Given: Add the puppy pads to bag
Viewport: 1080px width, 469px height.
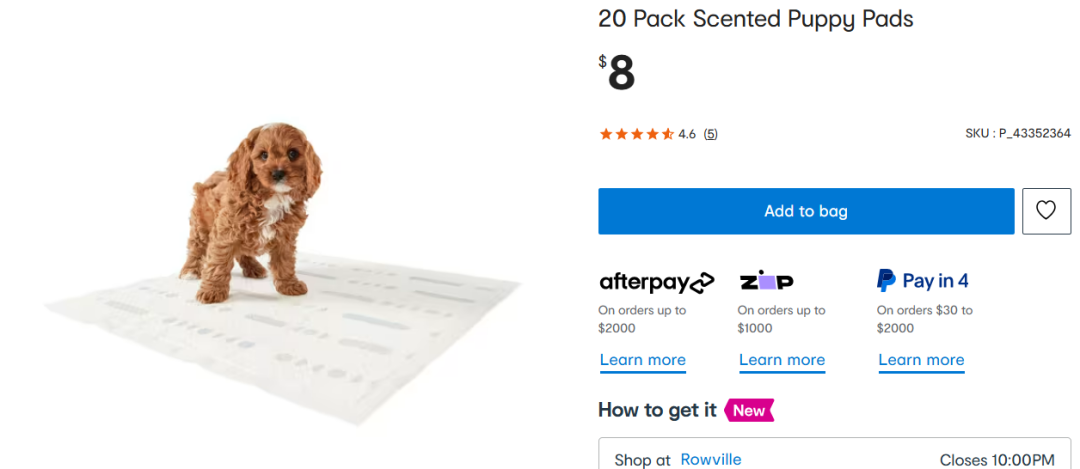Looking at the screenshot, I should 805,211.
